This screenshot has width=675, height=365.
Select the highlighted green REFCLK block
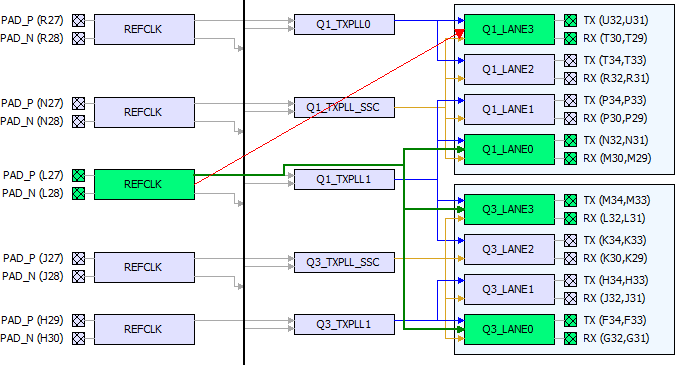click(x=144, y=184)
